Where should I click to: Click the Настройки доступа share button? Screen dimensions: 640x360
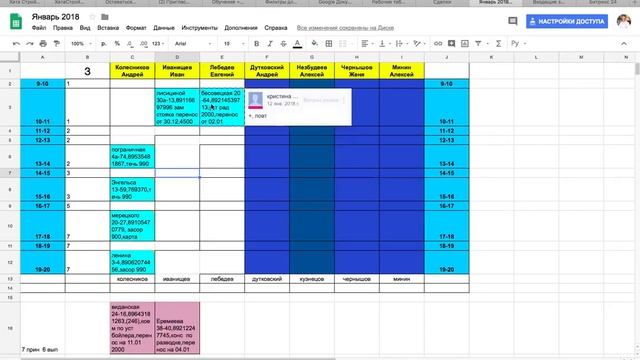(567, 21)
